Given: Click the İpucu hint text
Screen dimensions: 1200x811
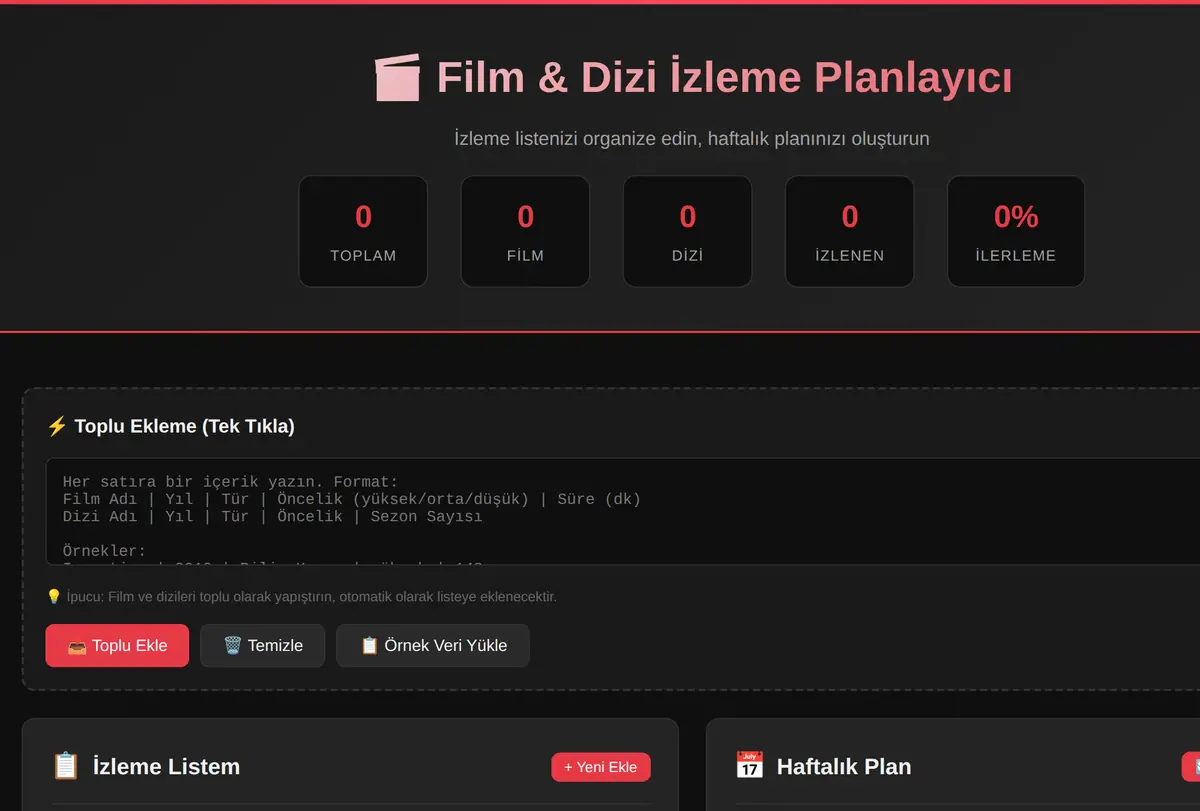Looking at the screenshot, I should coord(311,597).
